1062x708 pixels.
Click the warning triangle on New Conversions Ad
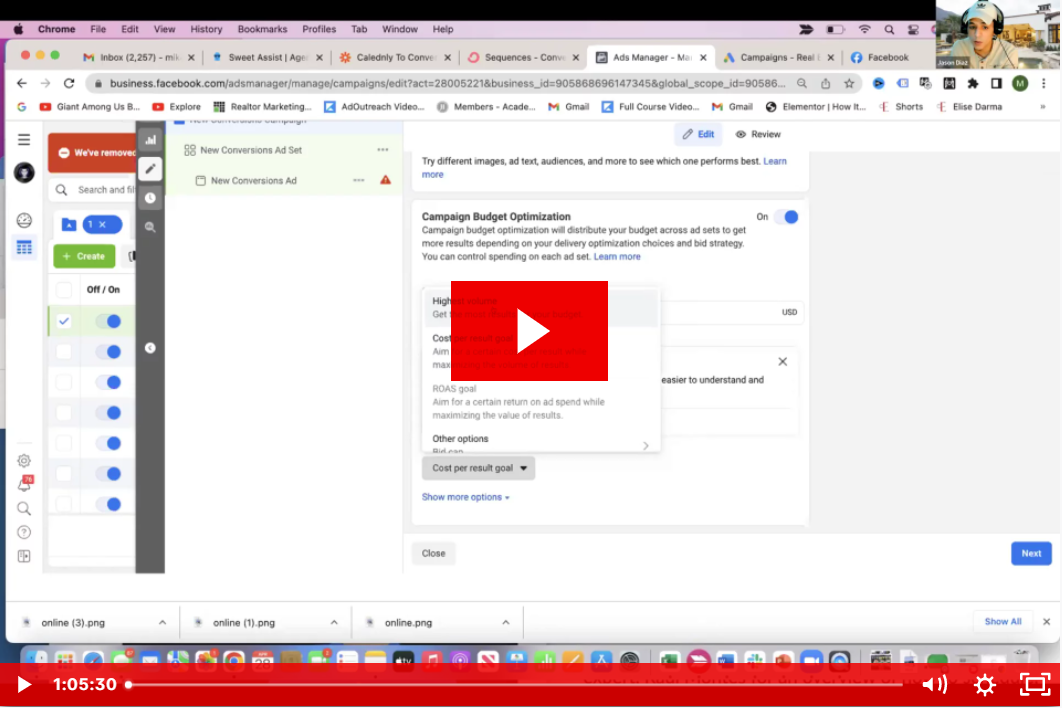(385, 181)
